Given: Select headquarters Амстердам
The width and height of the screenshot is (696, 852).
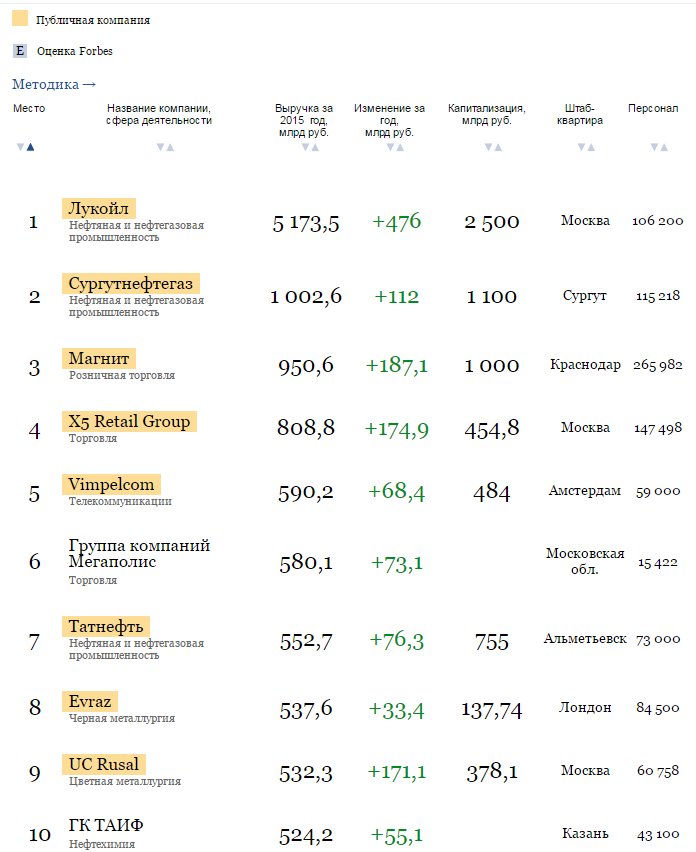Looking at the screenshot, I should [585, 491].
